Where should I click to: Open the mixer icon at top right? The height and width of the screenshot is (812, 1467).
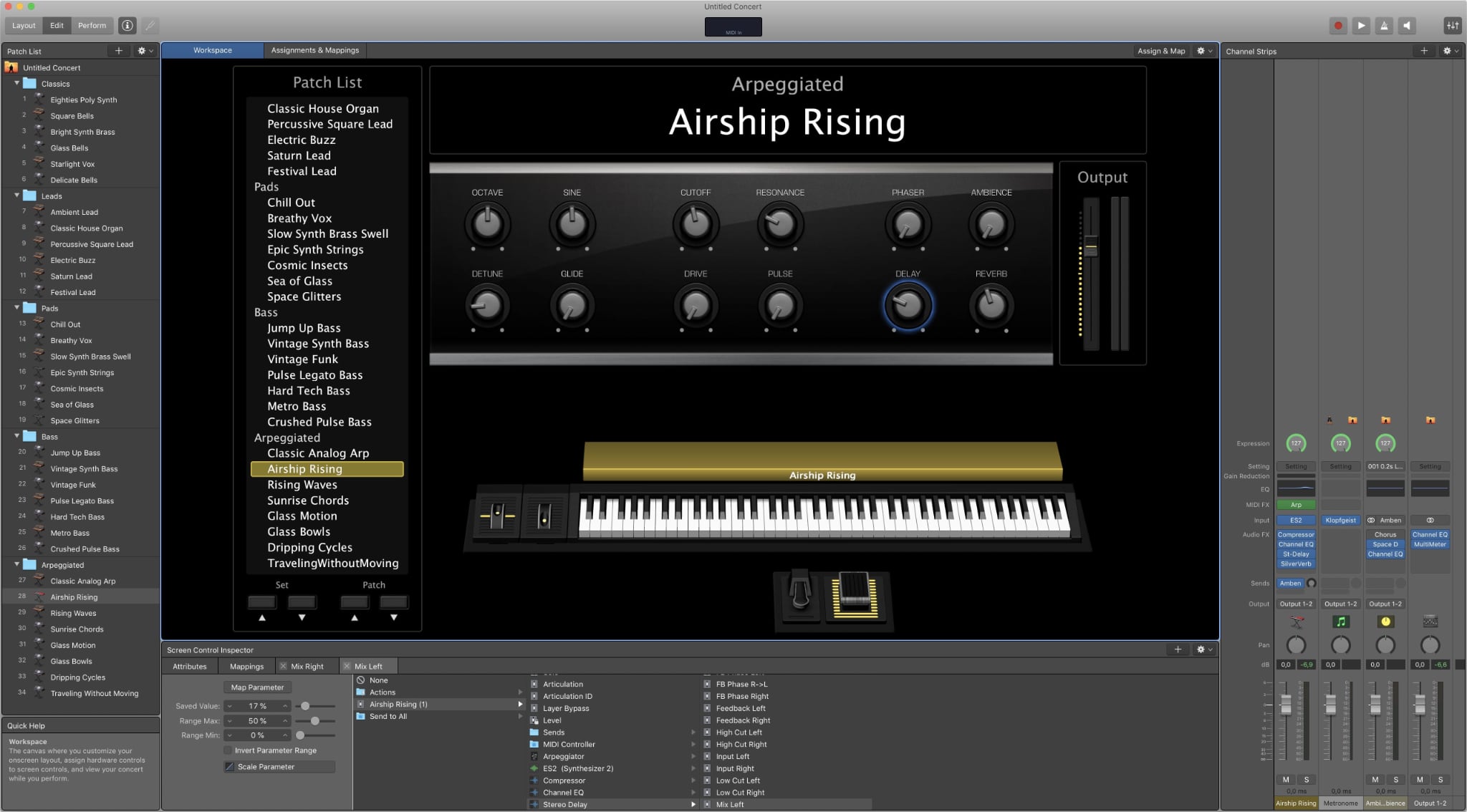click(x=1452, y=26)
